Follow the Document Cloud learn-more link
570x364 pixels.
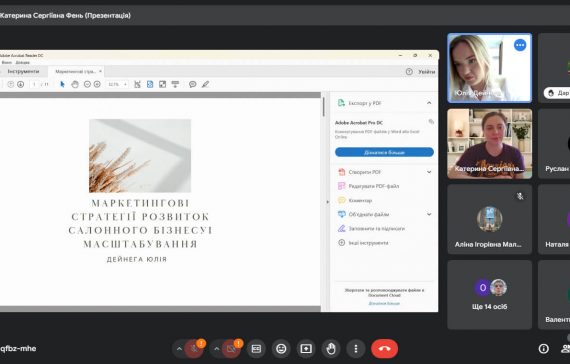pos(384,303)
